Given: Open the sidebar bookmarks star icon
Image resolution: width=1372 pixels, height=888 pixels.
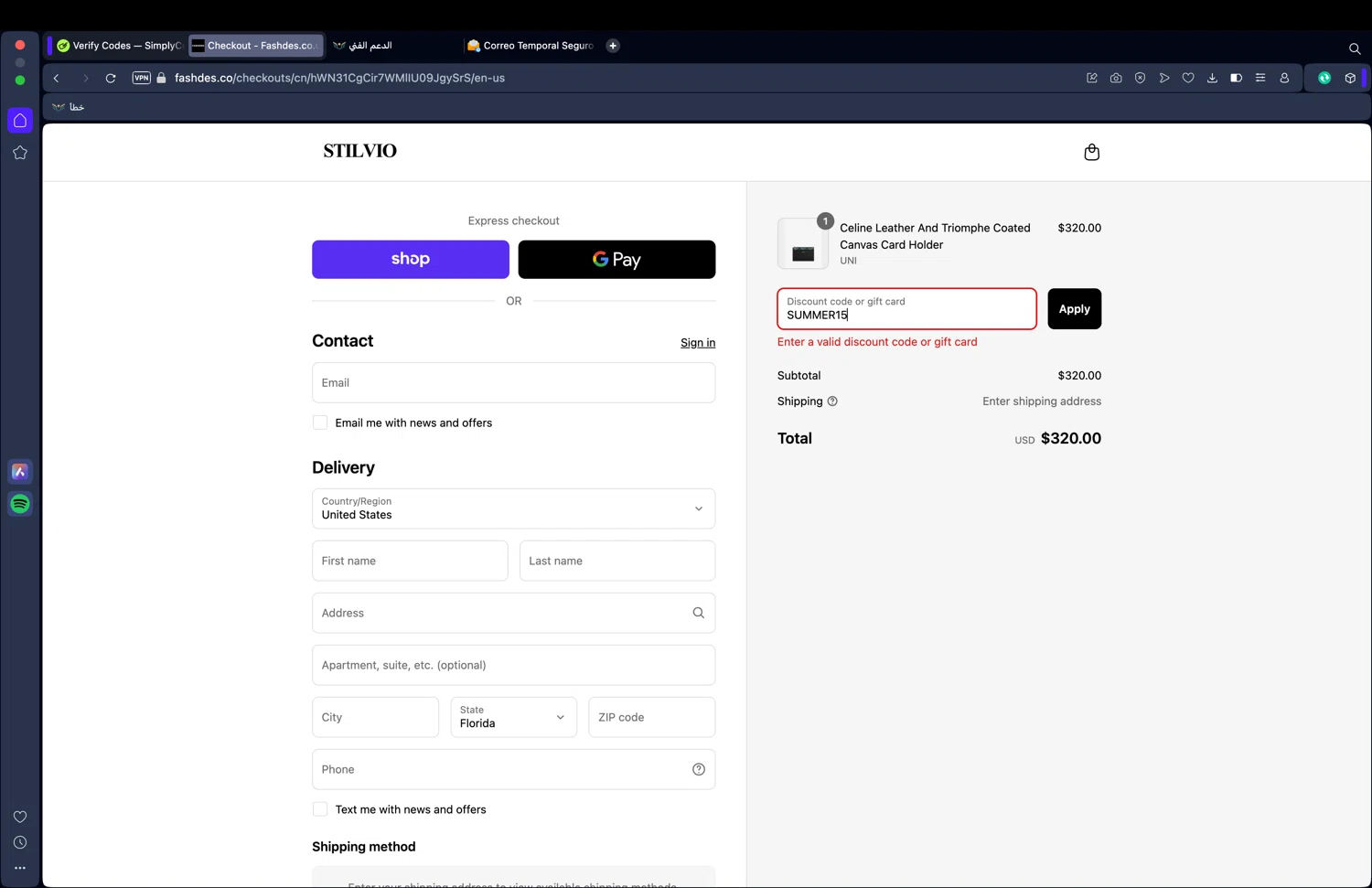Looking at the screenshot, I should tap(20, 153).
